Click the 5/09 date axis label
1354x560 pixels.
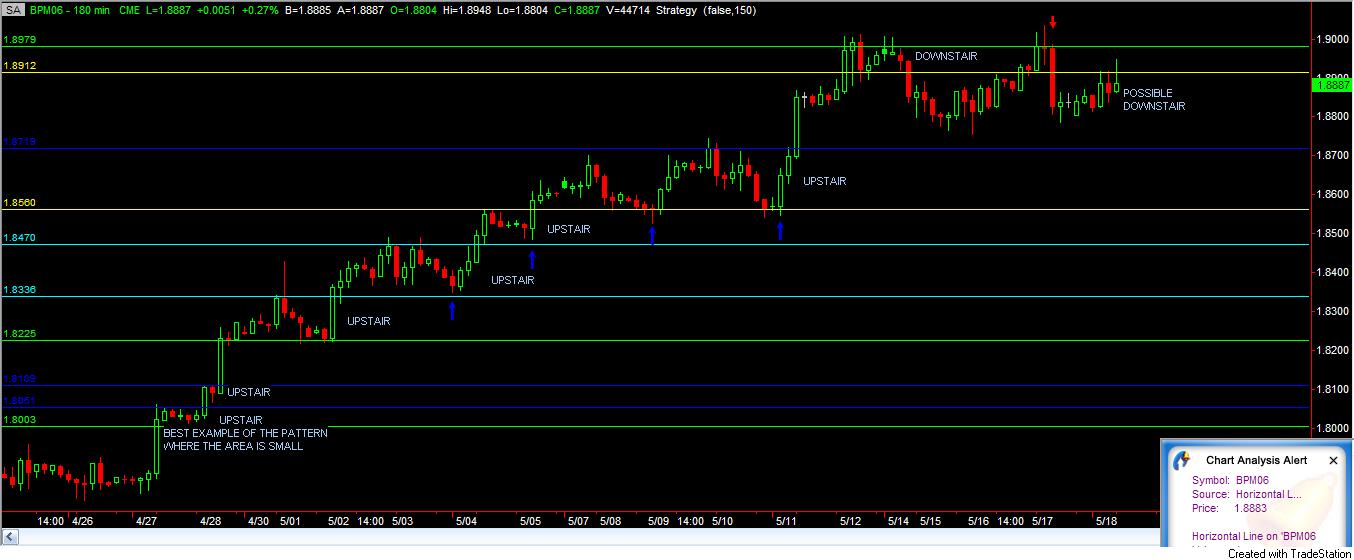coord(658,521)
